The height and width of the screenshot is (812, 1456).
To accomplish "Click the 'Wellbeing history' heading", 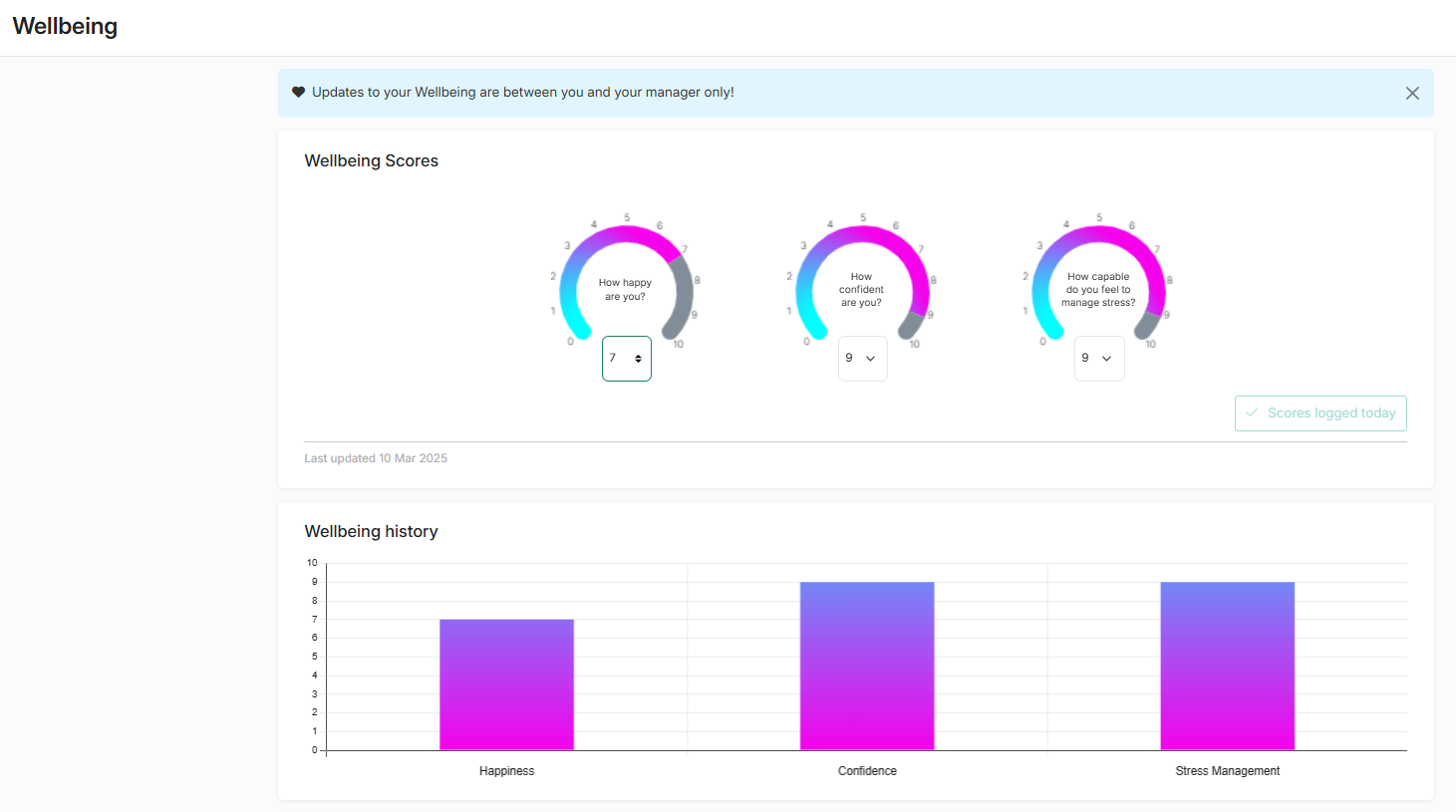I will [372, 531].
